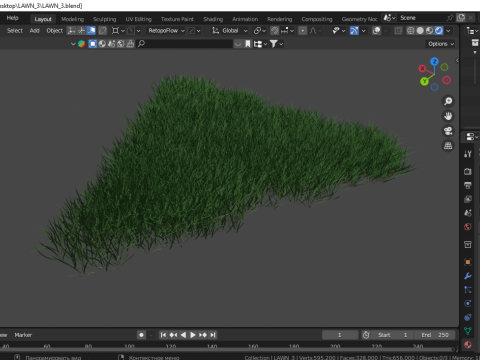This screenshot has height=360, width=480.
Task: Jump to the start frame
Action: tap(163, 335)
